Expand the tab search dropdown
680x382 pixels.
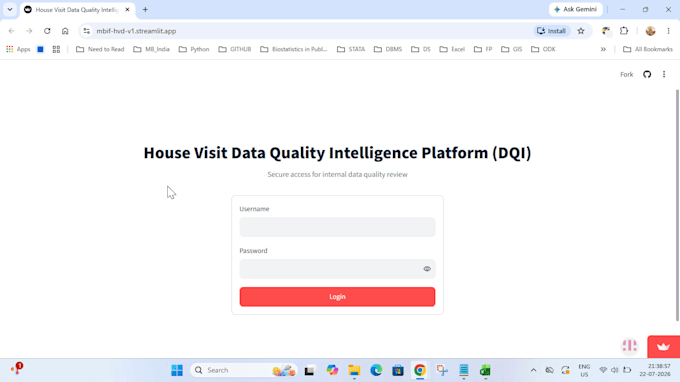(10, 10)
